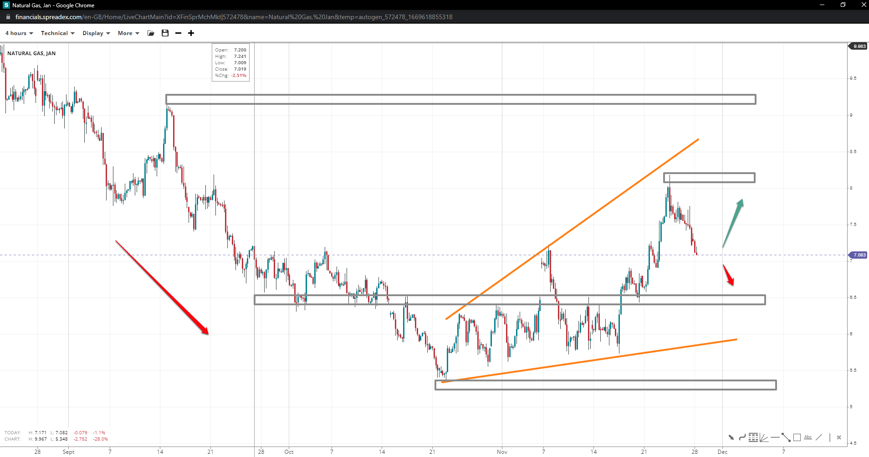Screen dimensions: 869x457
Task: Expand the More options menu
Action: [128, 33]
